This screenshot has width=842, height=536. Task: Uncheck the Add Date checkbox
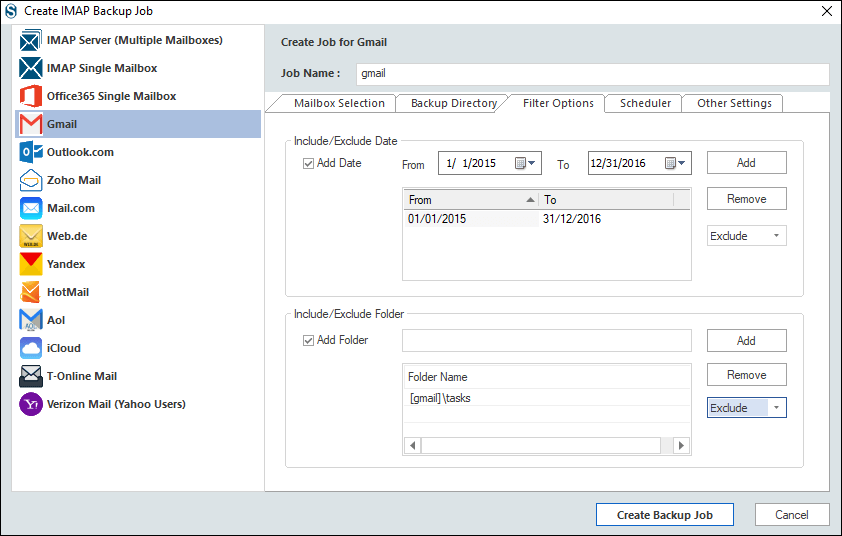click(308, 163)
